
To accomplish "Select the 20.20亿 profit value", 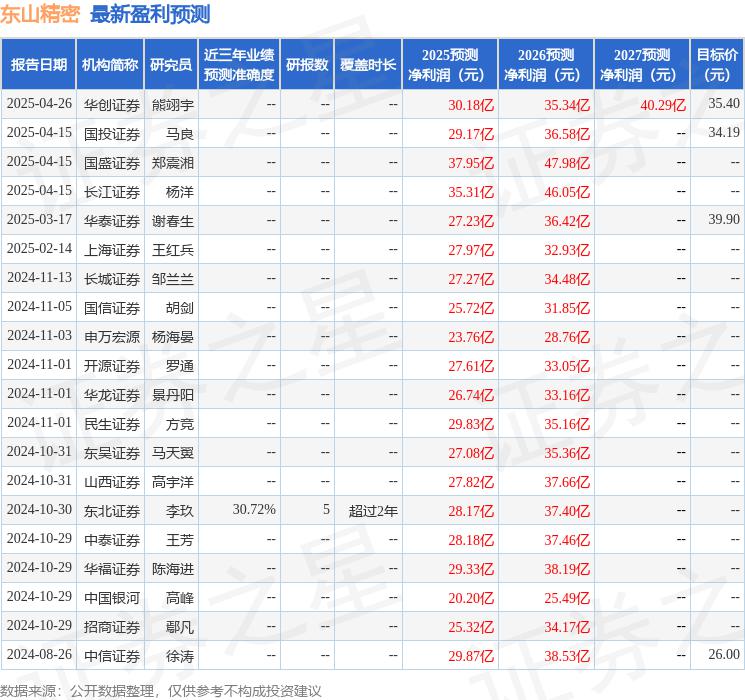I will [x=471, y=598].
